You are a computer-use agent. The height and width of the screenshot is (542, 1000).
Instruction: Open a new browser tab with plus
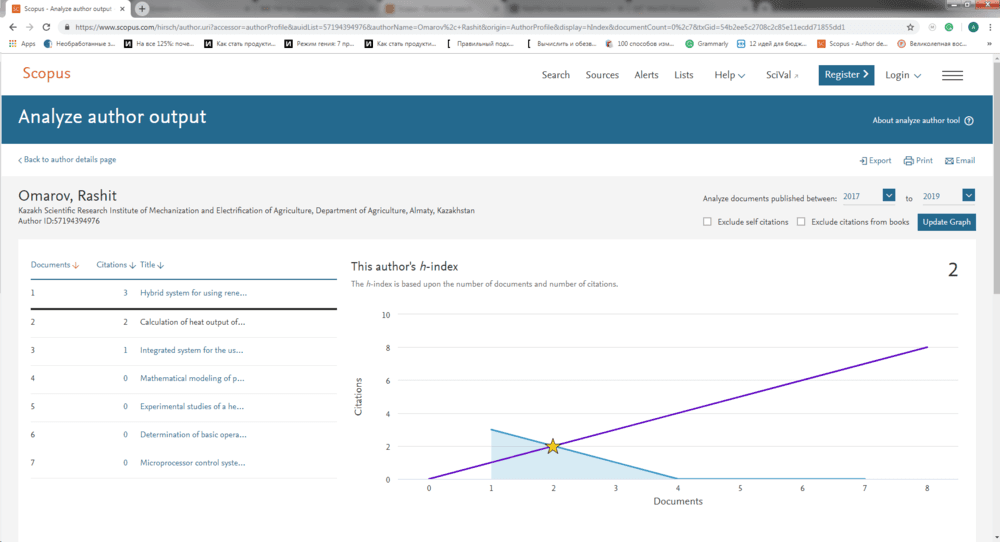142,8
